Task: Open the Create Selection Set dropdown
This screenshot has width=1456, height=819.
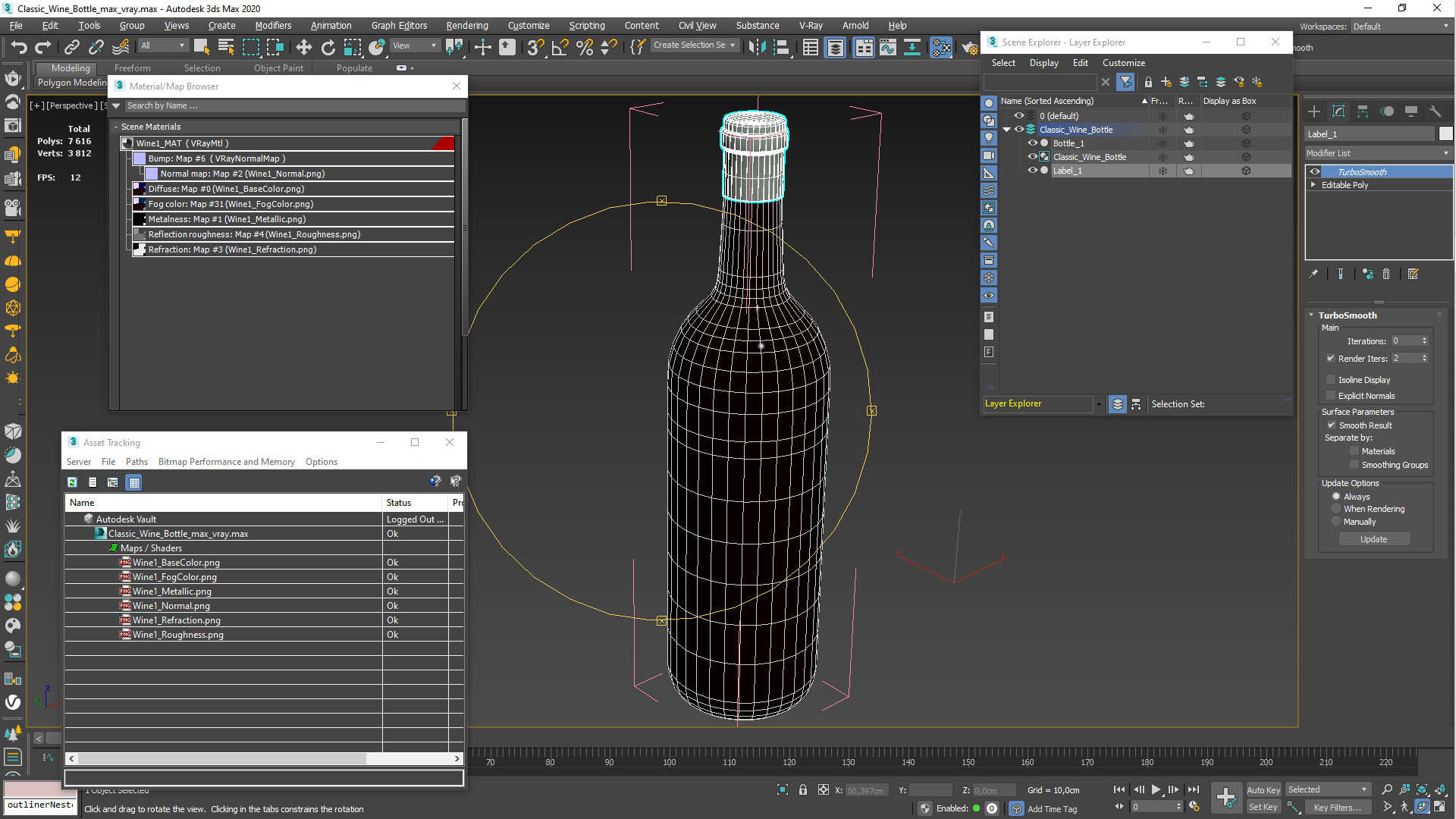Action: (x=695, y=45)
